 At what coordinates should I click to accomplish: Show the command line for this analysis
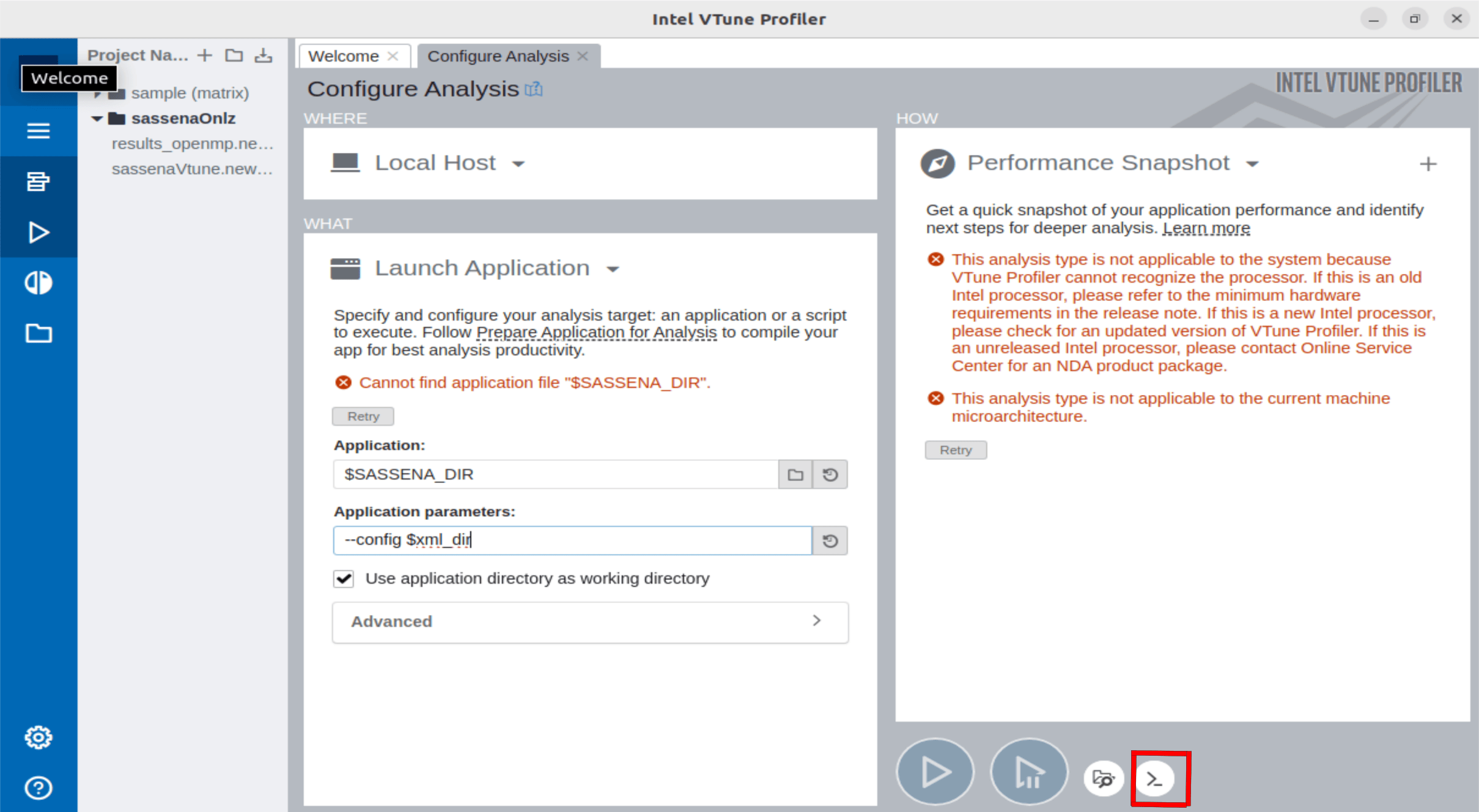1155,778
